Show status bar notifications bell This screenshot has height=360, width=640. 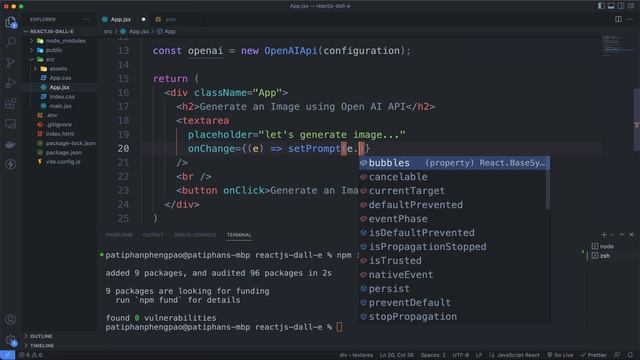(631, 355)
